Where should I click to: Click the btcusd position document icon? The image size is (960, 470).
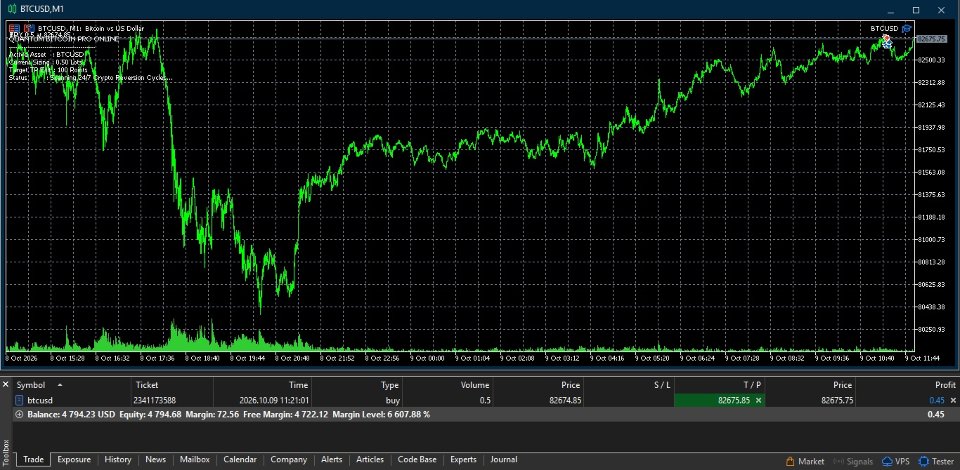coord(20,400)
